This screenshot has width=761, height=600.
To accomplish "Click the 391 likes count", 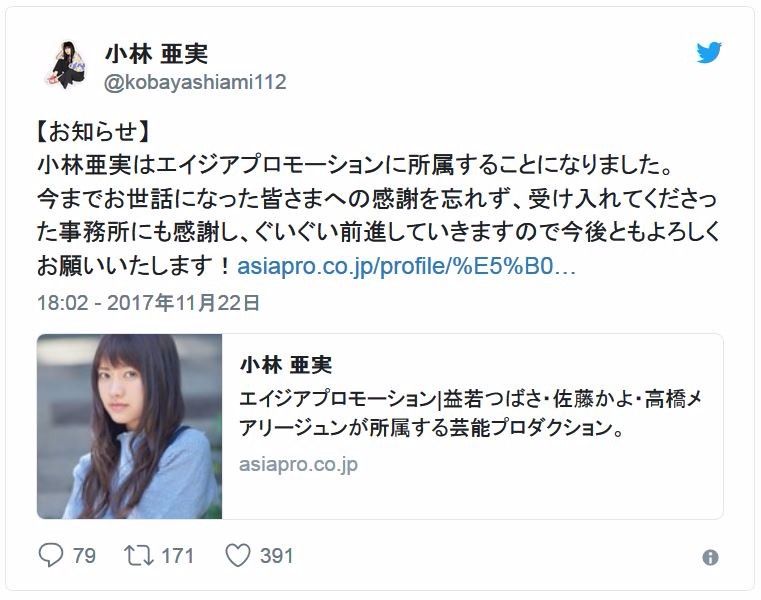I will [x=277, y=555].
